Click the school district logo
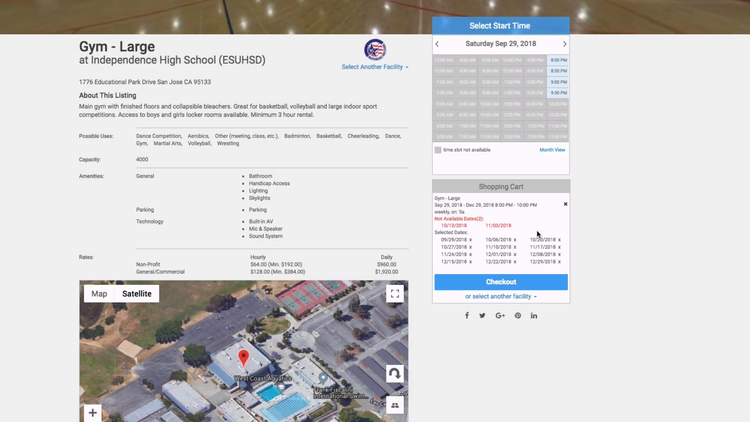The height and width of the screenshot is (422, 750). pyautogui.click(x=375, y=50)
